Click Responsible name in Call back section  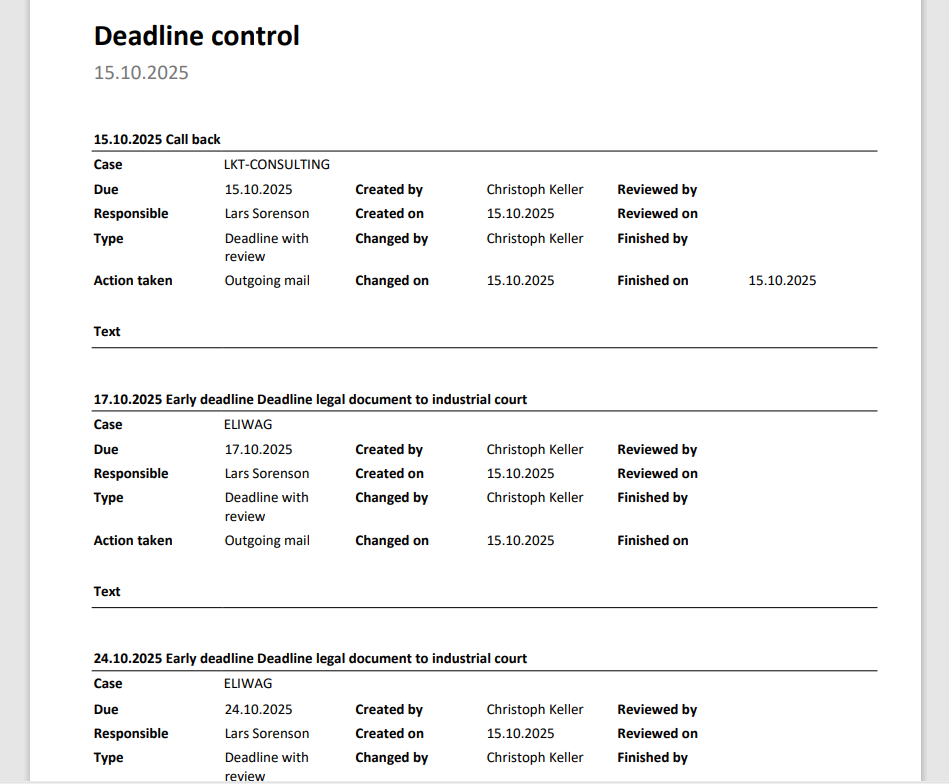pyautogui.click(x=267, y=214)
